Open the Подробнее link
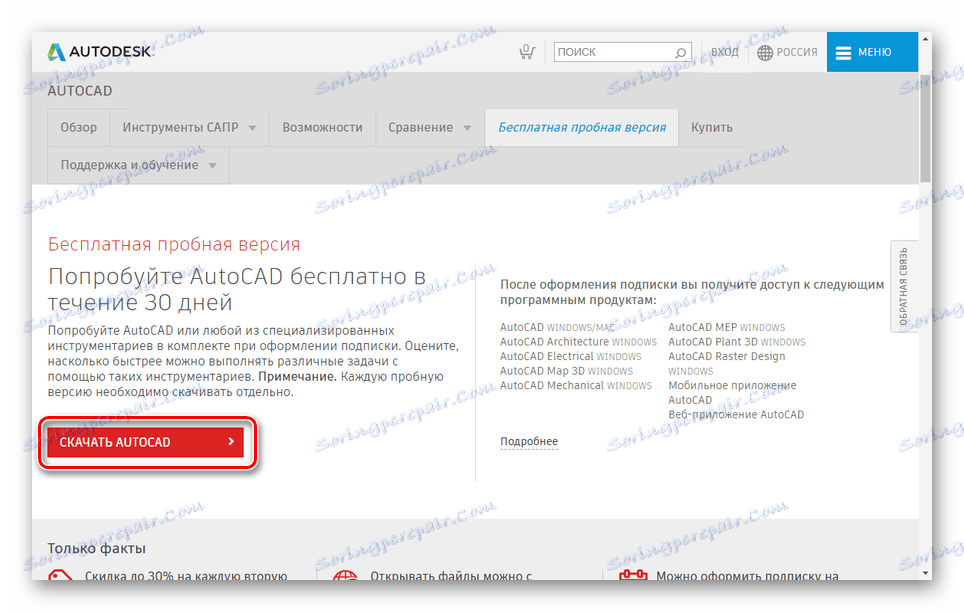Screen dimensions: 964x612 coord(529,441)
